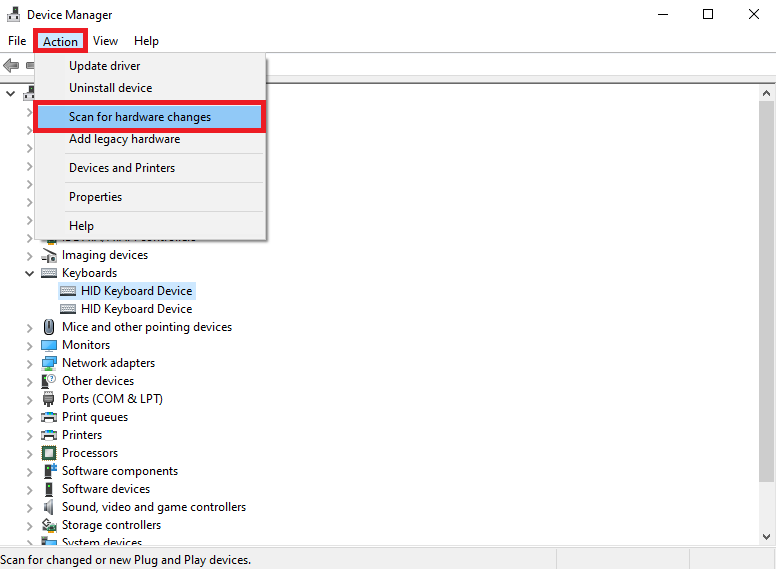The height and width of the screenshot is (569, 776).
Task: Close the Action menu
Action: pos(60,41)
